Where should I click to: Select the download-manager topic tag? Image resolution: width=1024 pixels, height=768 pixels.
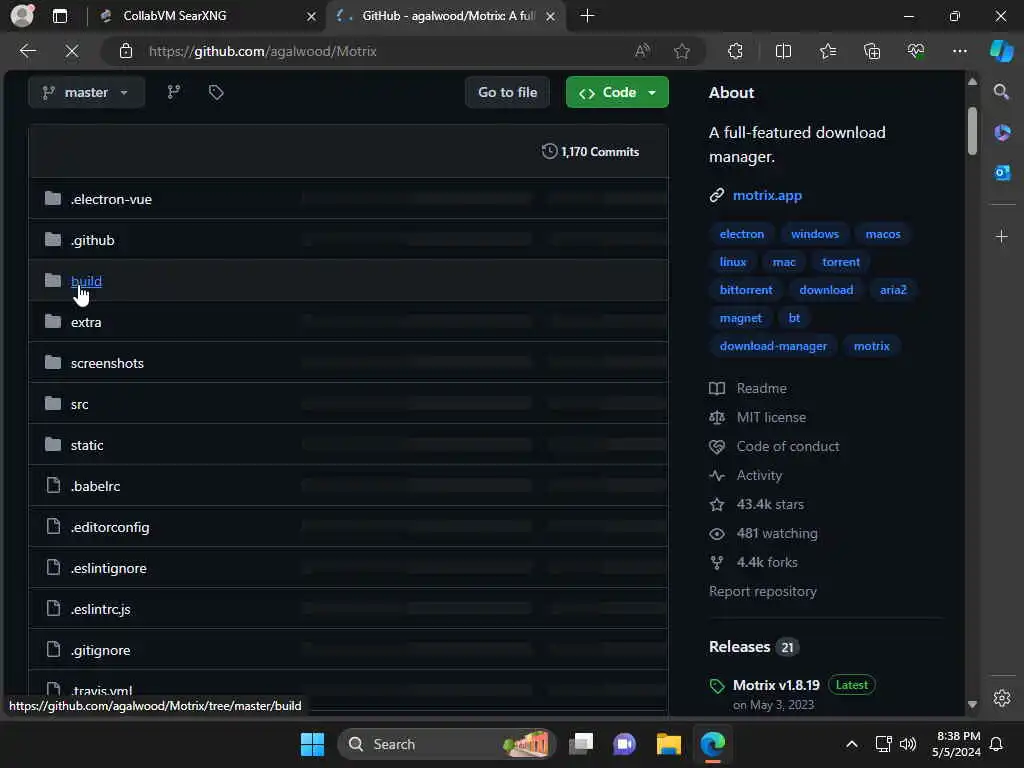(x=773, y=346)
